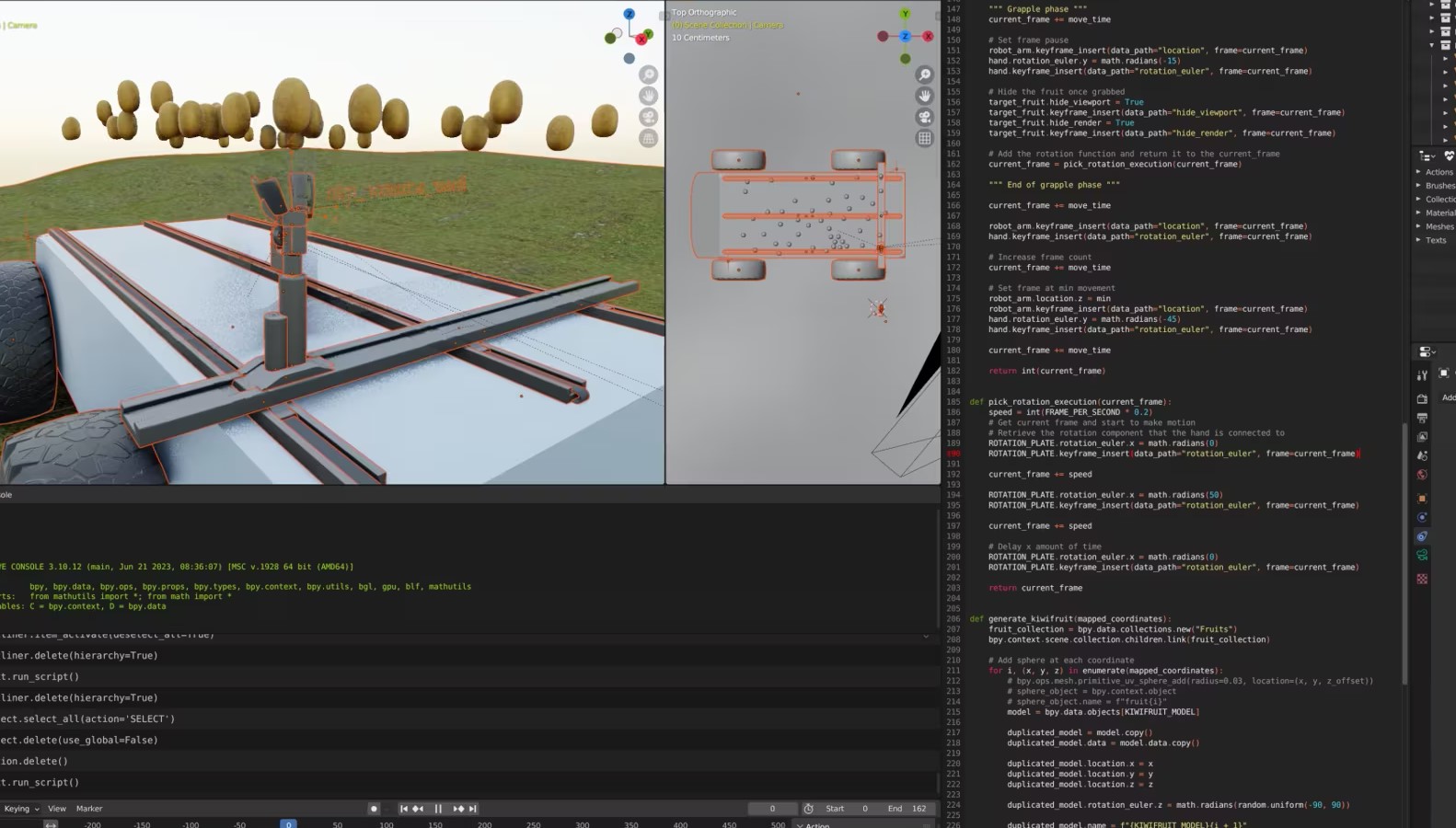Open the Keying dropdown in the timeline
This screenshot has height=828, width=1456.
[x=21, y=809]
